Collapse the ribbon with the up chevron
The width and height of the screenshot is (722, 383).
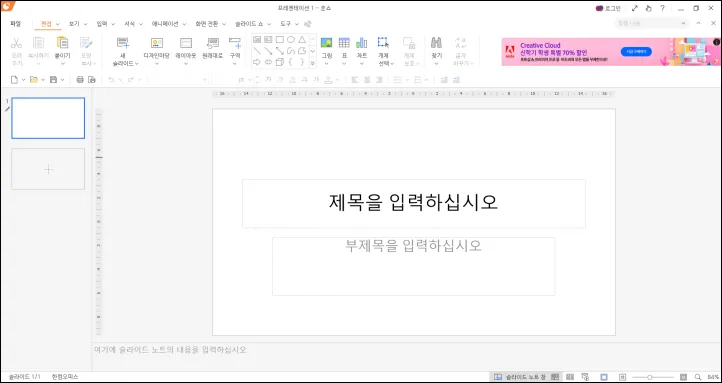tap(699, 23)
